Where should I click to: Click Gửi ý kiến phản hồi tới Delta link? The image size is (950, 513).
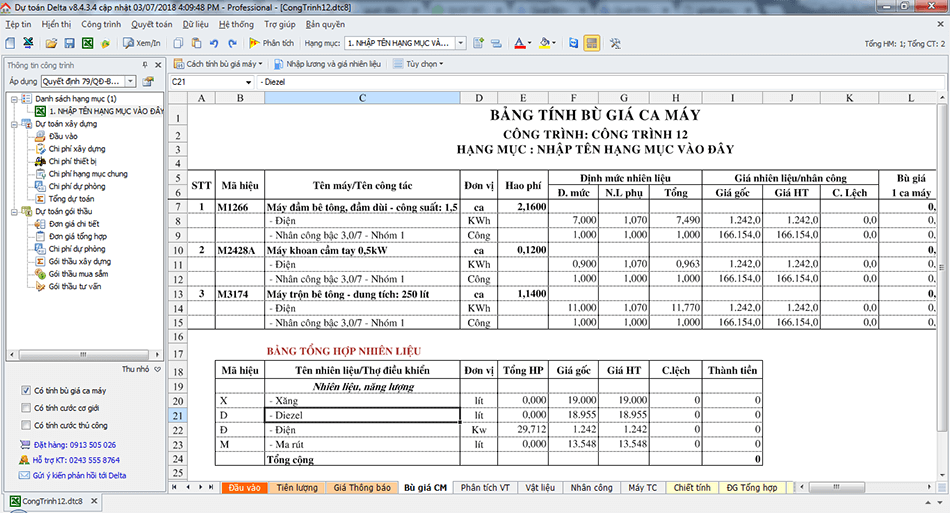pos(82,475)
